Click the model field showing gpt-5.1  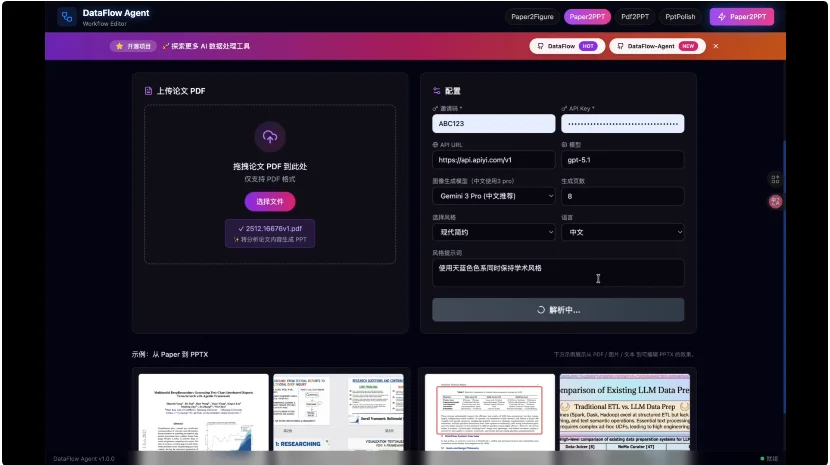click(622, 160)
